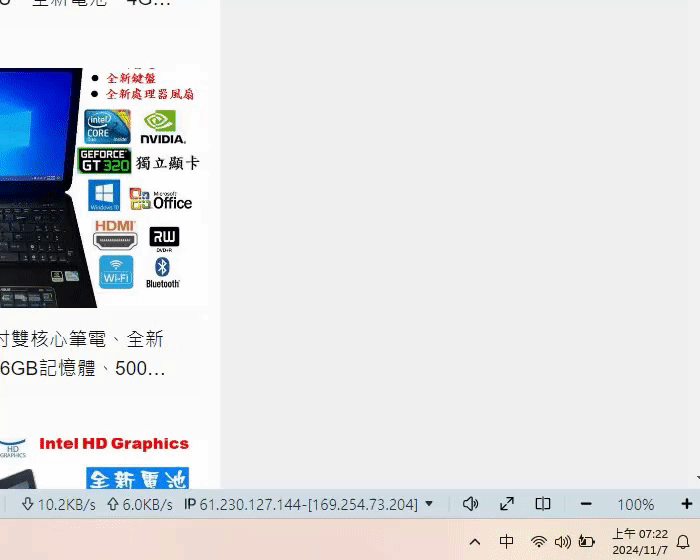Click the 10.2KB/s download speed text
Viewport: 700px width, 560px height.
[67, 505]
